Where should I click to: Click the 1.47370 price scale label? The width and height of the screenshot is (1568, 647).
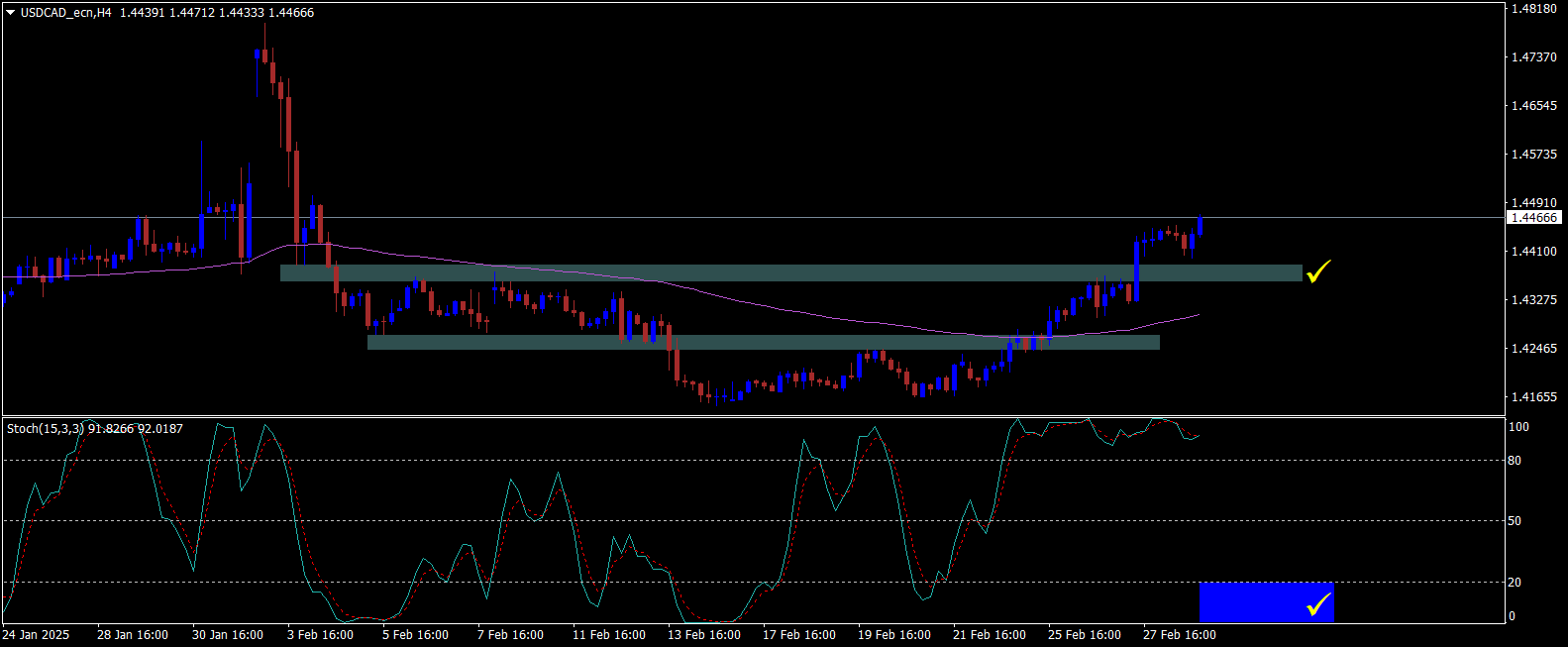pyautogui.click(x=1533, y=57)
